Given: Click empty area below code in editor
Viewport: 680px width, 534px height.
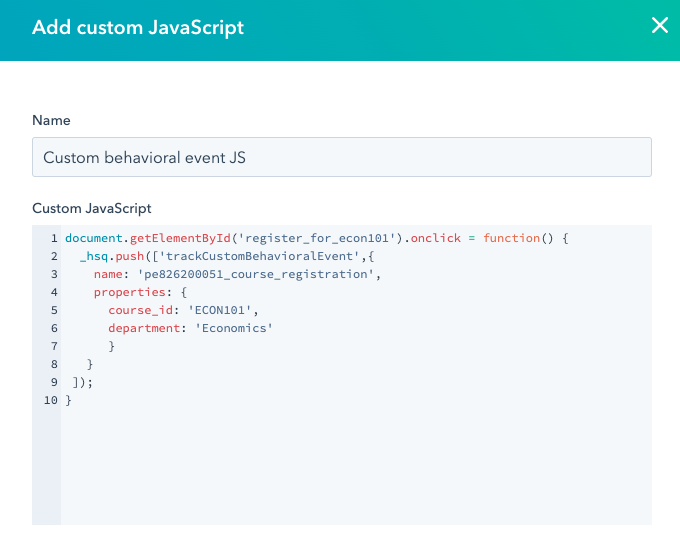Looking at the screenshot, I should pyautogui.click(x=350, y=470).
